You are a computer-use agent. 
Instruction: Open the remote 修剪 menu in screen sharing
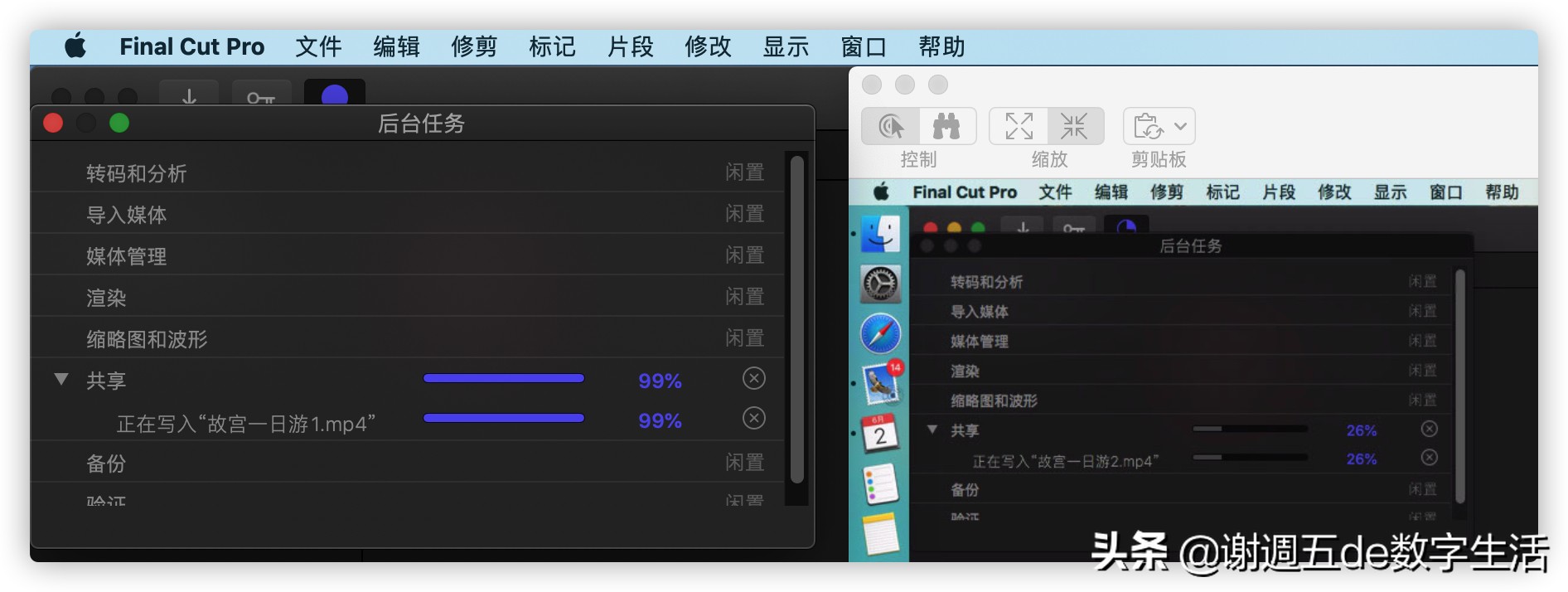1167,192
